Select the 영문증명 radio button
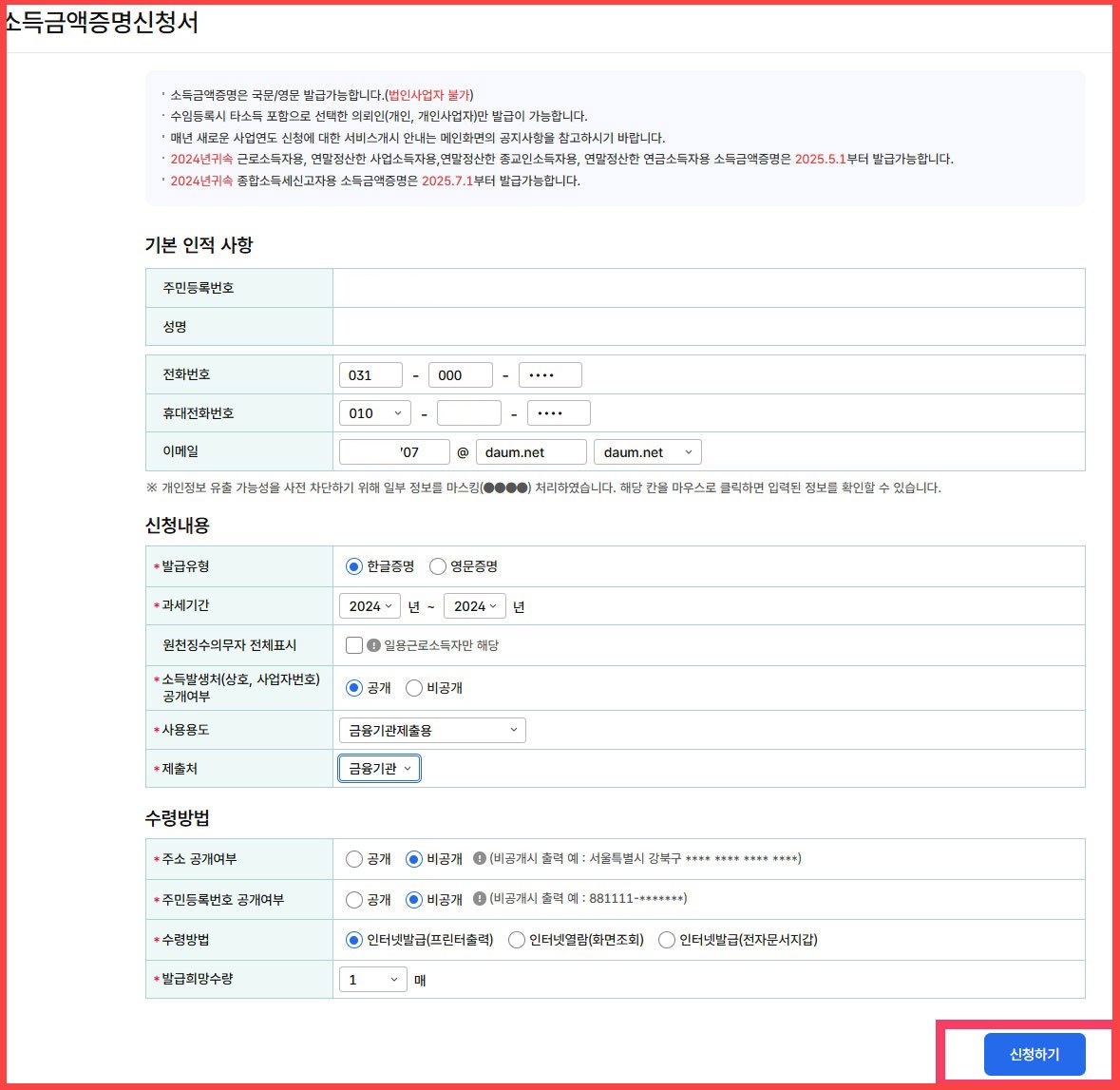 point(437,565)
